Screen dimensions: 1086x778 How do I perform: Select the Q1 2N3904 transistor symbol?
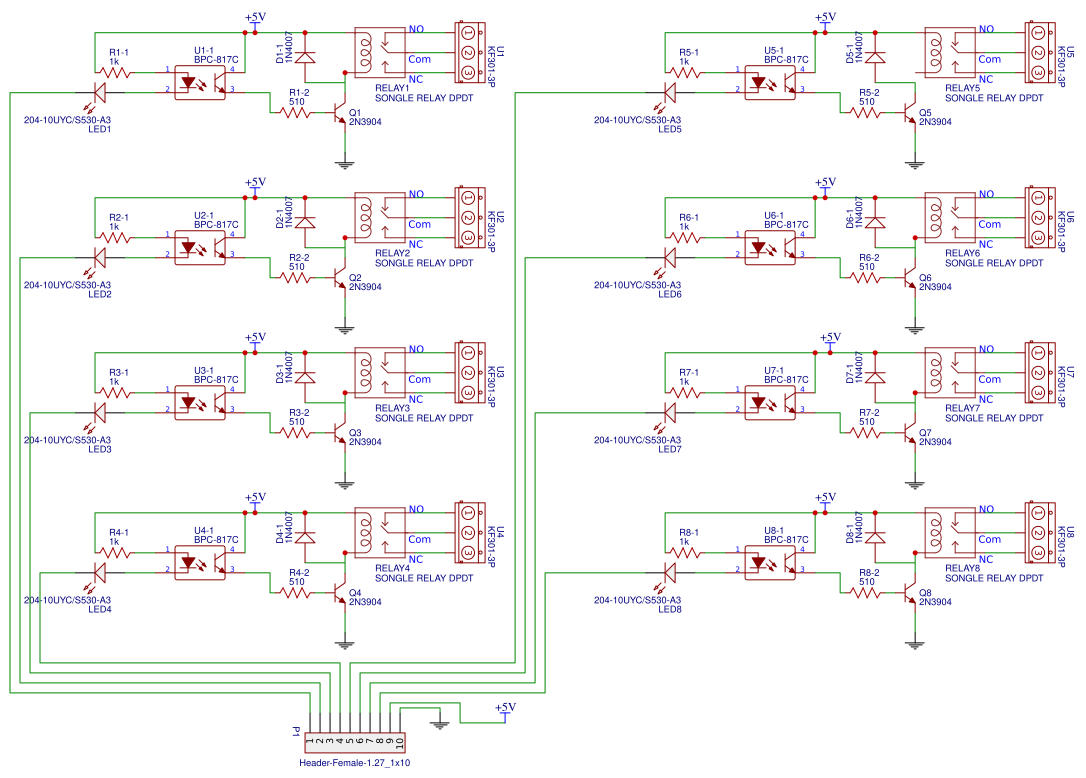339,112
